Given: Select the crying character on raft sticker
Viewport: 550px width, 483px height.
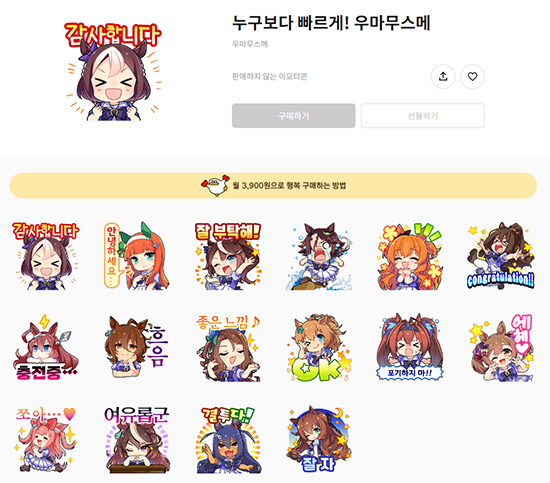Looking at the screenshot, I should 319,256.
